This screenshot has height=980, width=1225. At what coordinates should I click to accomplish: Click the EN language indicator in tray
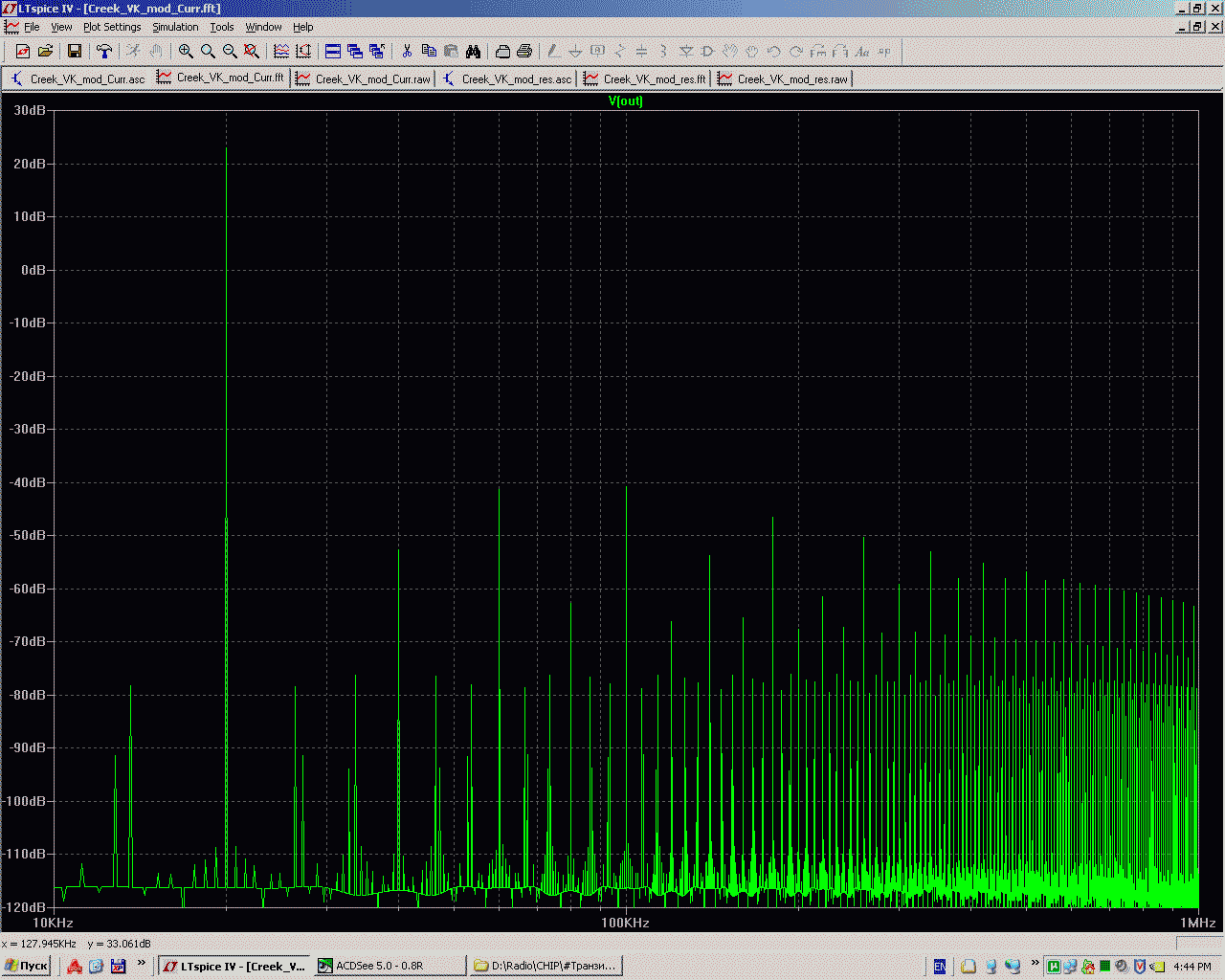[x=940, y=967]
